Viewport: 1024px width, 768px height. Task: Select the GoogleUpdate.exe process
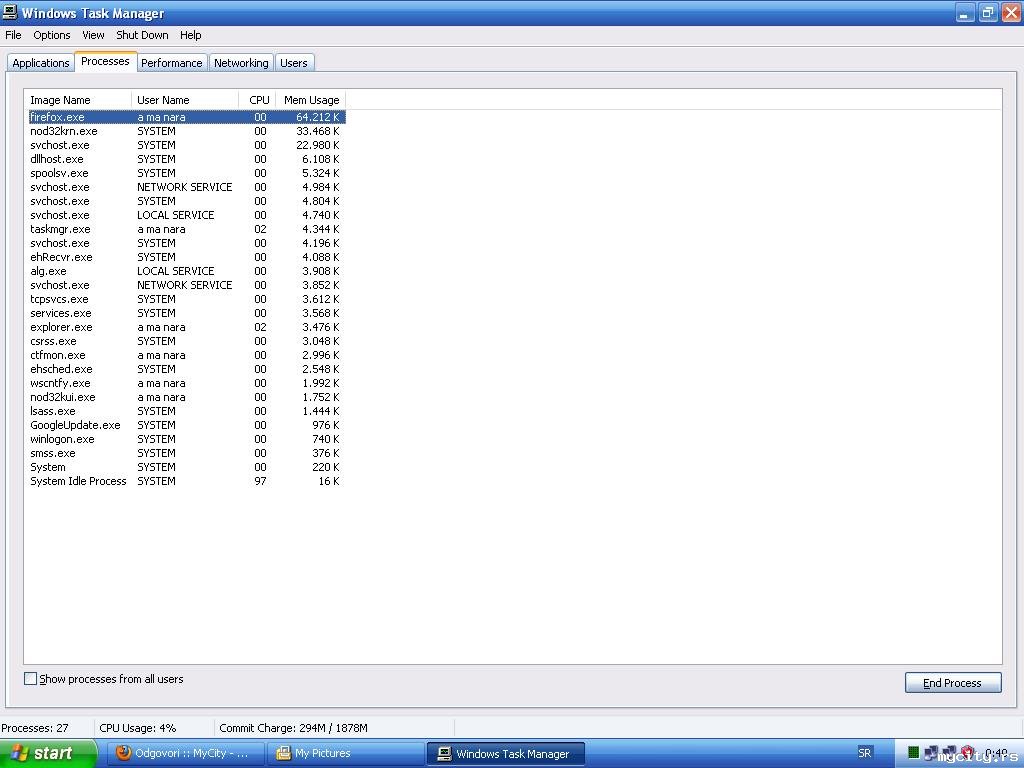point(186,425)
